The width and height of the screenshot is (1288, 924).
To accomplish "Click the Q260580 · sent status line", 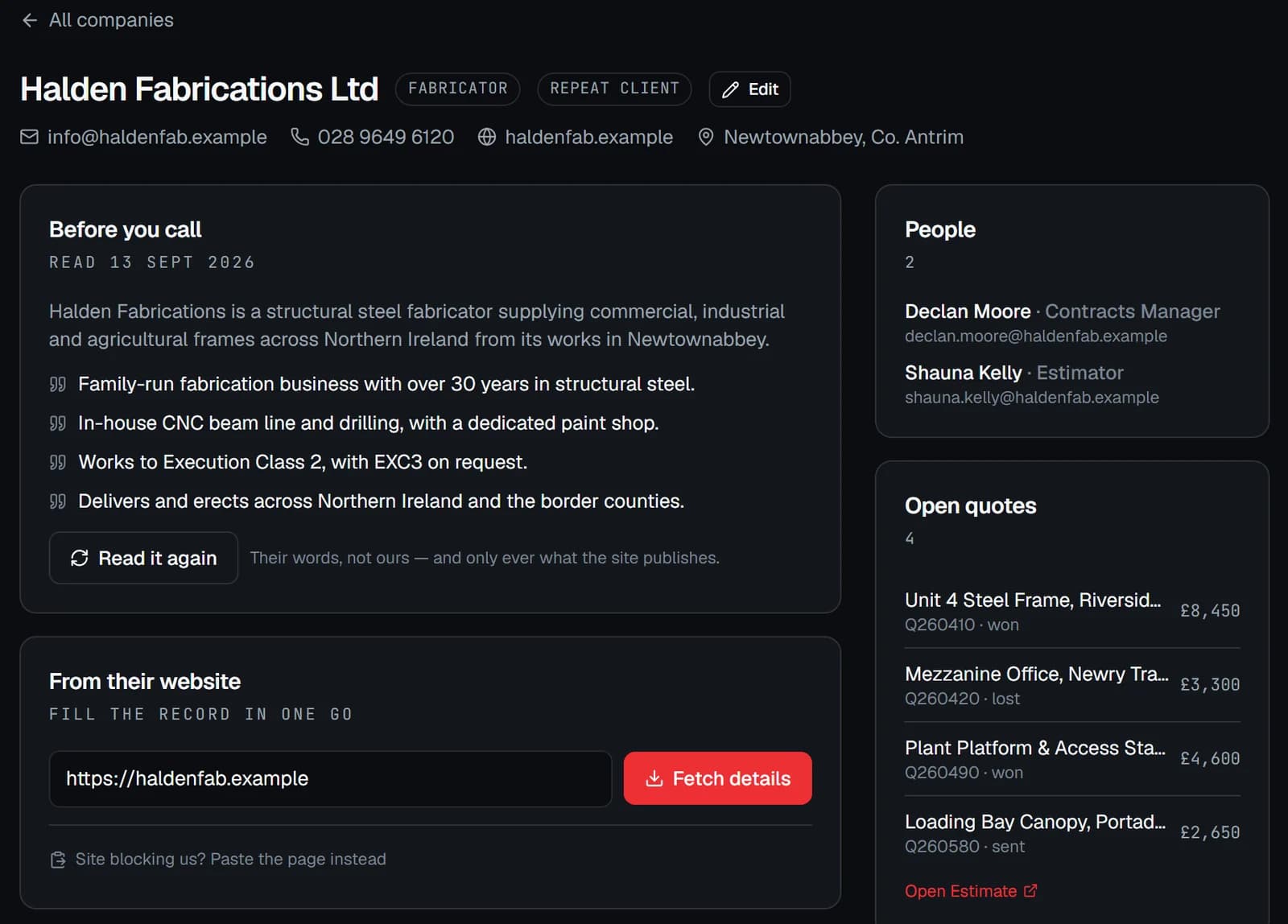I will (x=964, y=847).
